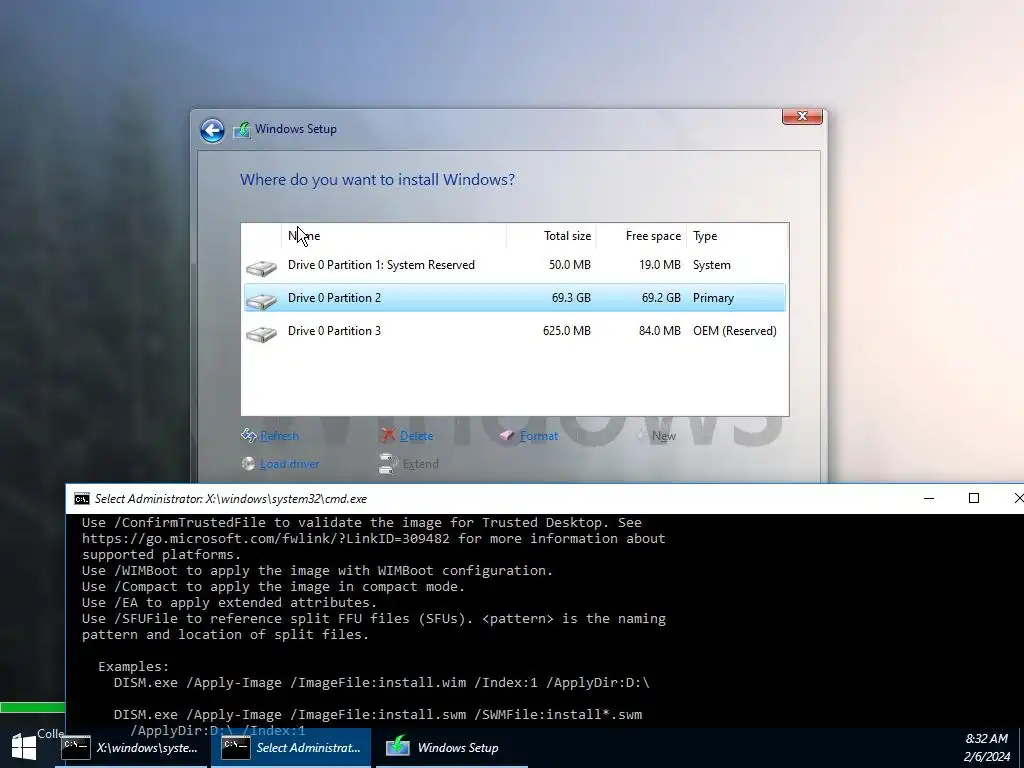Click the 84.0 MB free space value
This screenshot has width=1024, height=768.
click(x=660, y=331)
